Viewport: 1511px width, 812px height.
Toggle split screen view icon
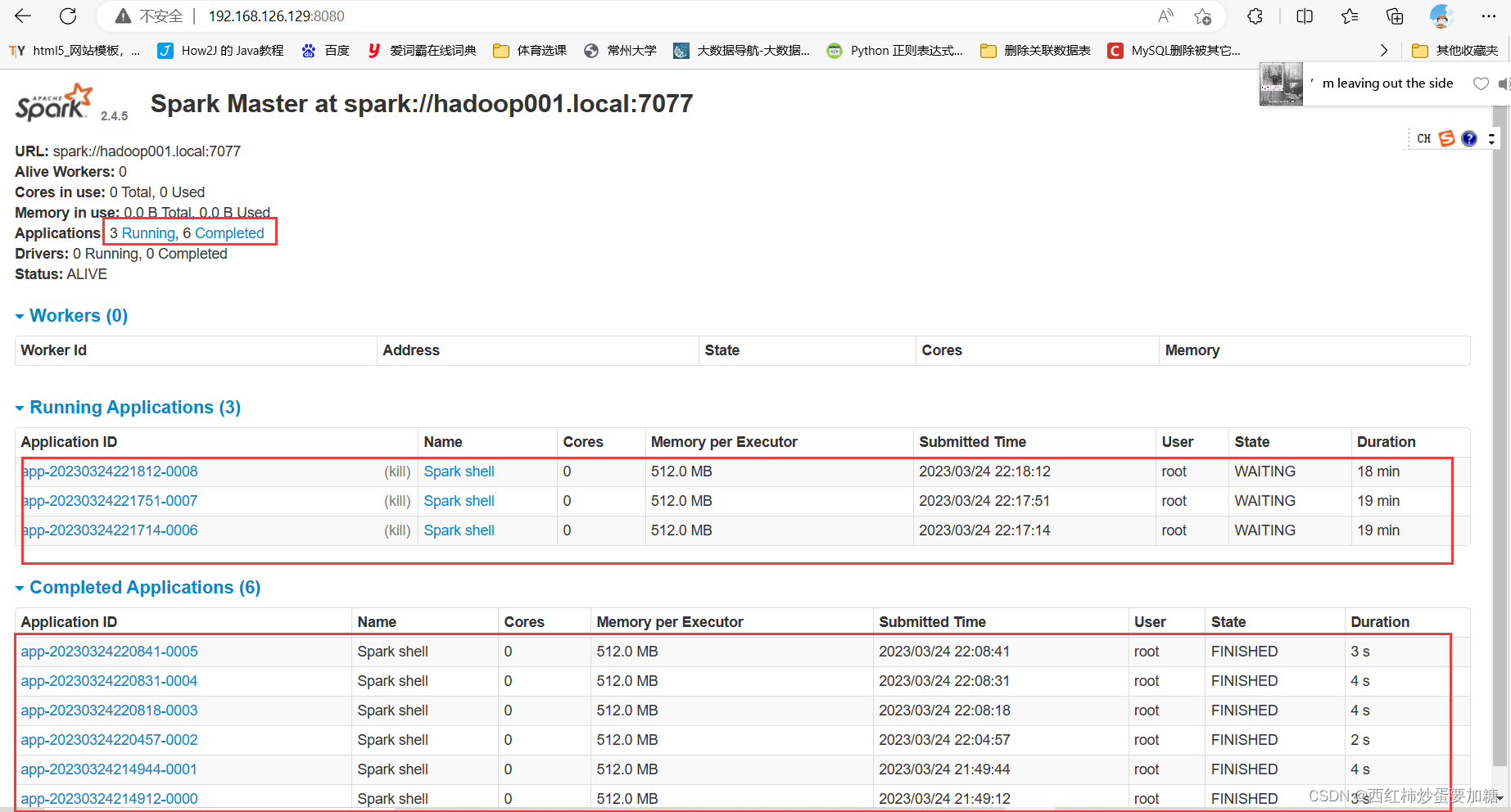coord(1305,16)
